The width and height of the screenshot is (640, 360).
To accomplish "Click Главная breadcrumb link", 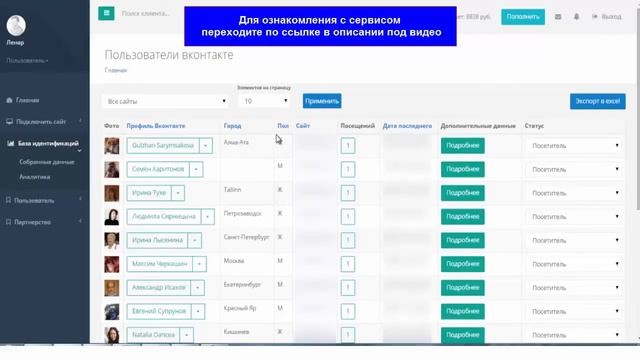I will pyautogui.click(x=116, y=70).
